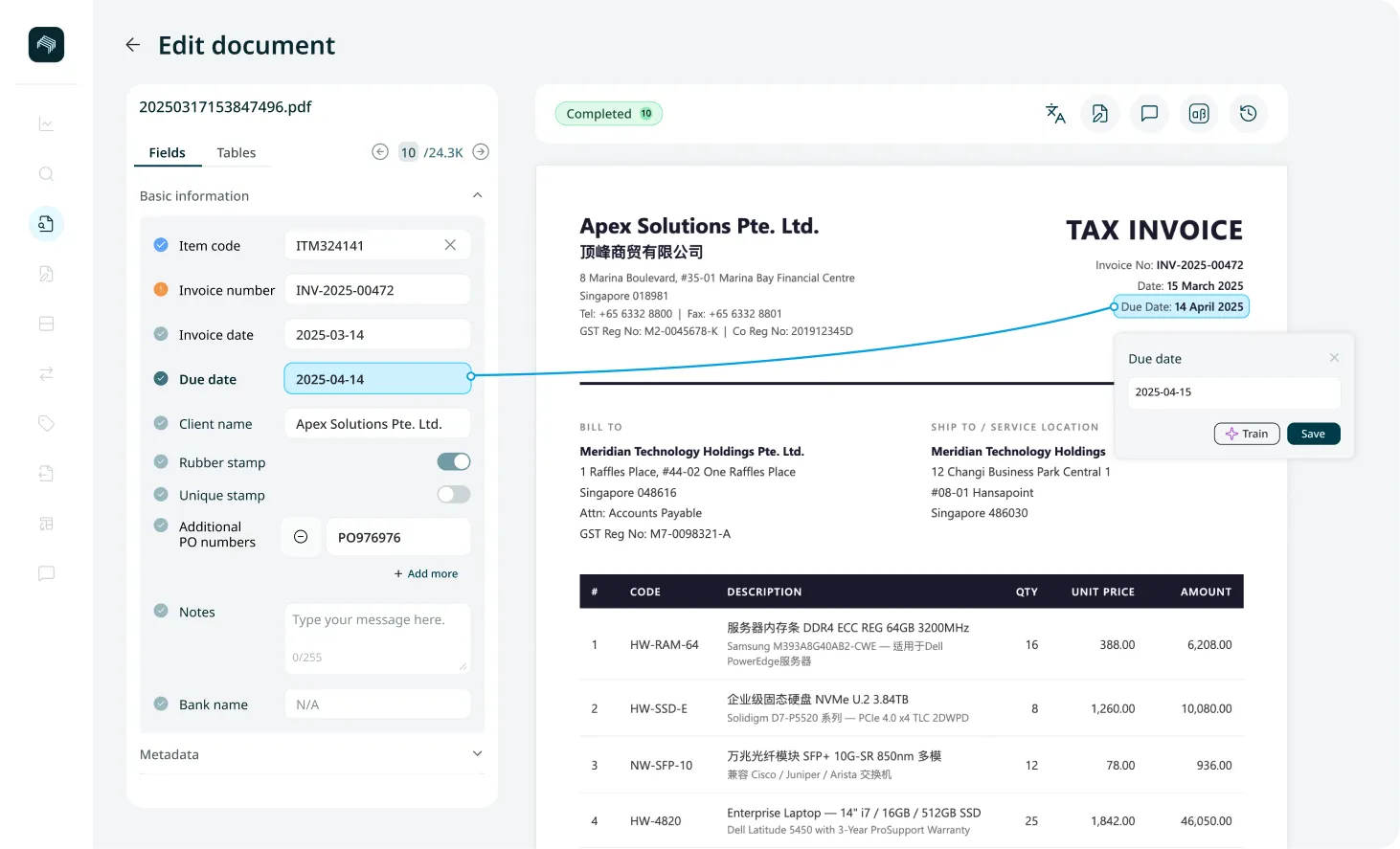Click the Item code input field

pyautogui.click(x=377, y=246)
